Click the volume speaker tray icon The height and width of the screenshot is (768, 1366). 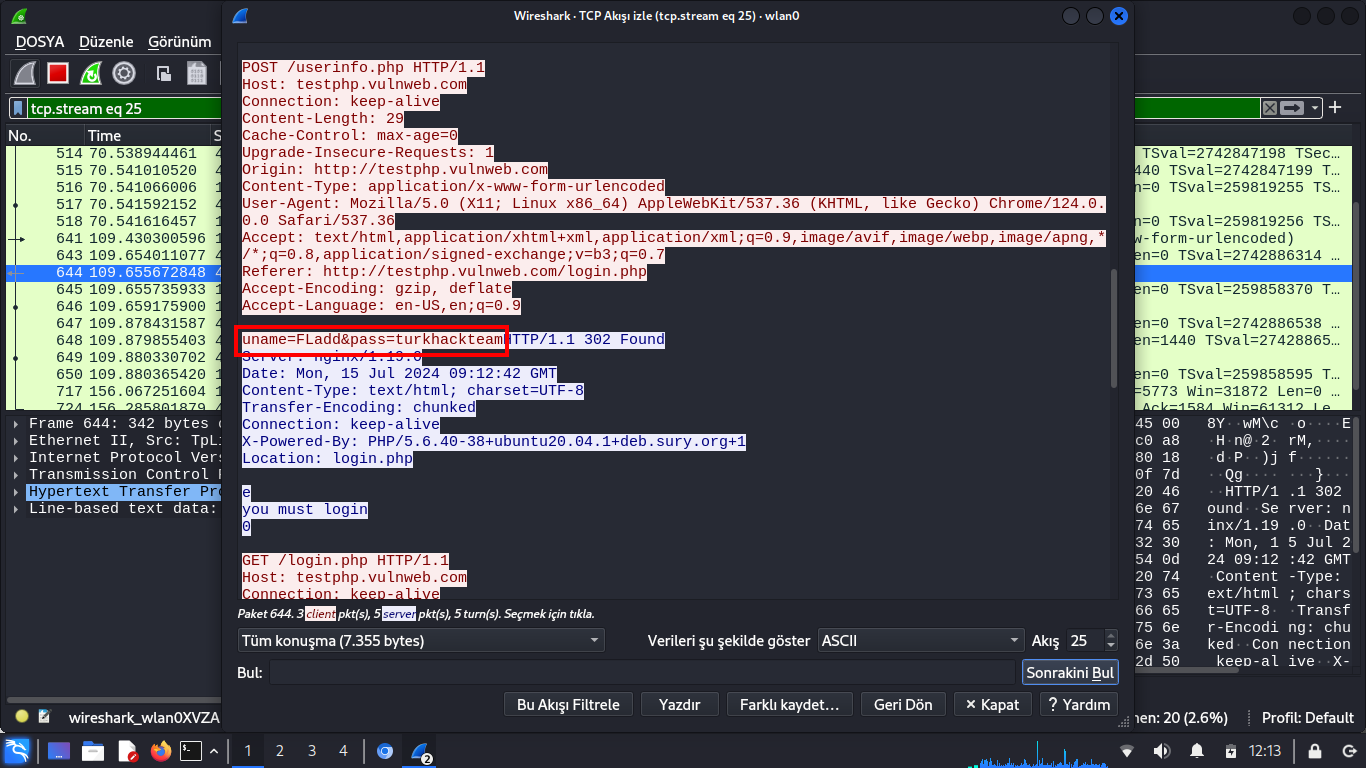click(1162, 751)
